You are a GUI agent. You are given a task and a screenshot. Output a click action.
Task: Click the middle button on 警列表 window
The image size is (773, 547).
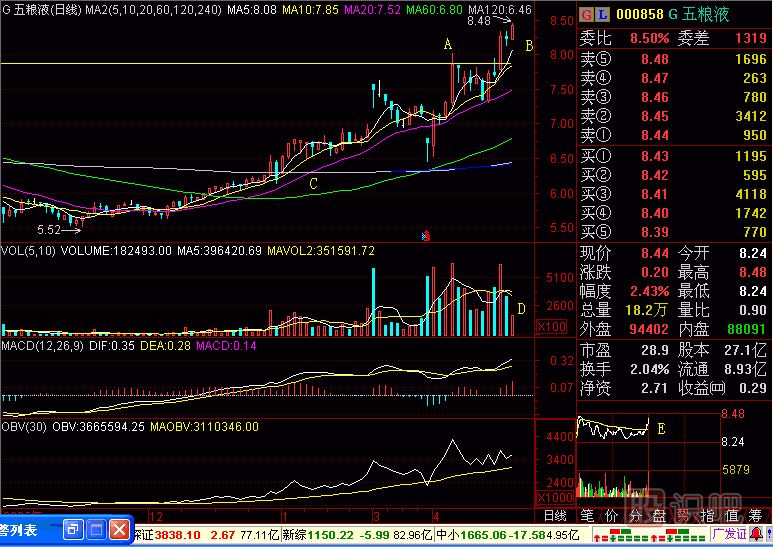pos(97,529)
